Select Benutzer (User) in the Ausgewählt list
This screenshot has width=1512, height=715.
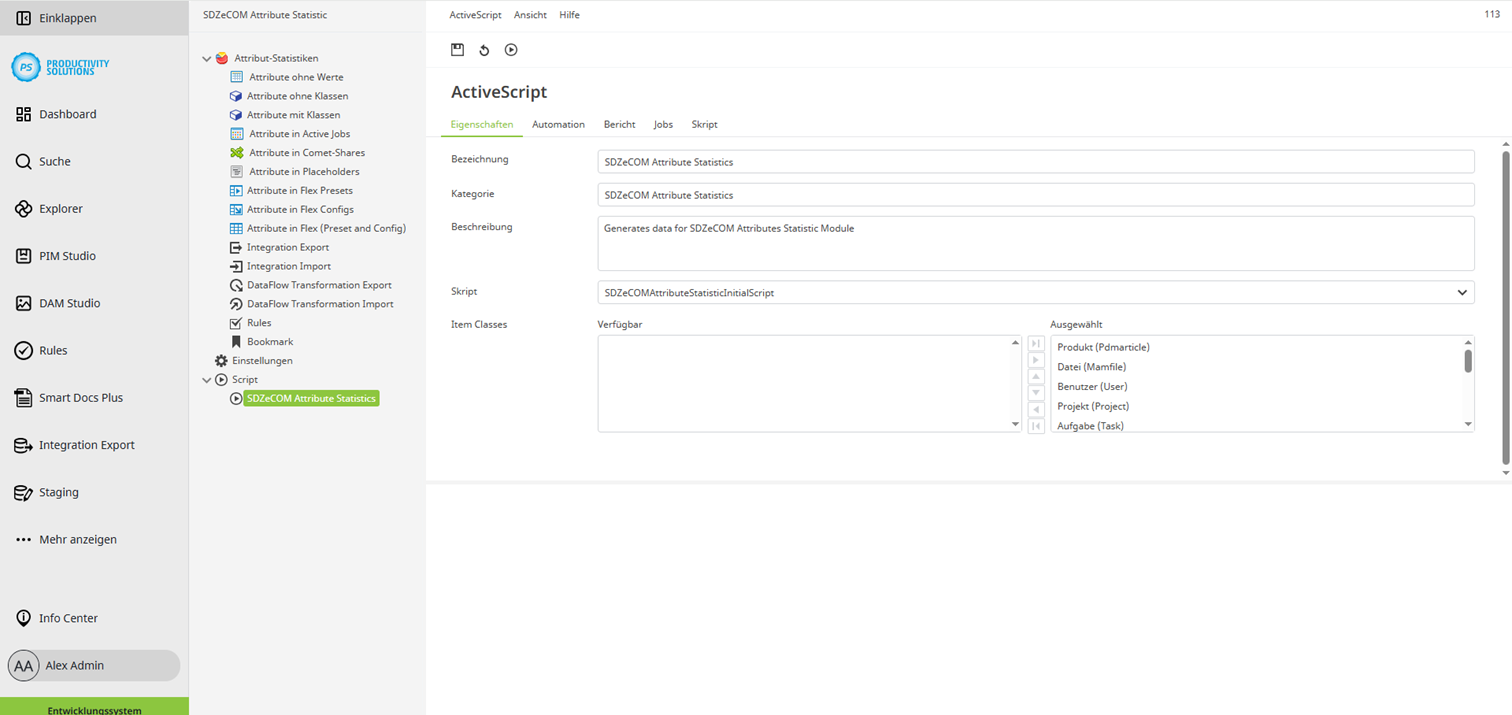[1092, 387]
